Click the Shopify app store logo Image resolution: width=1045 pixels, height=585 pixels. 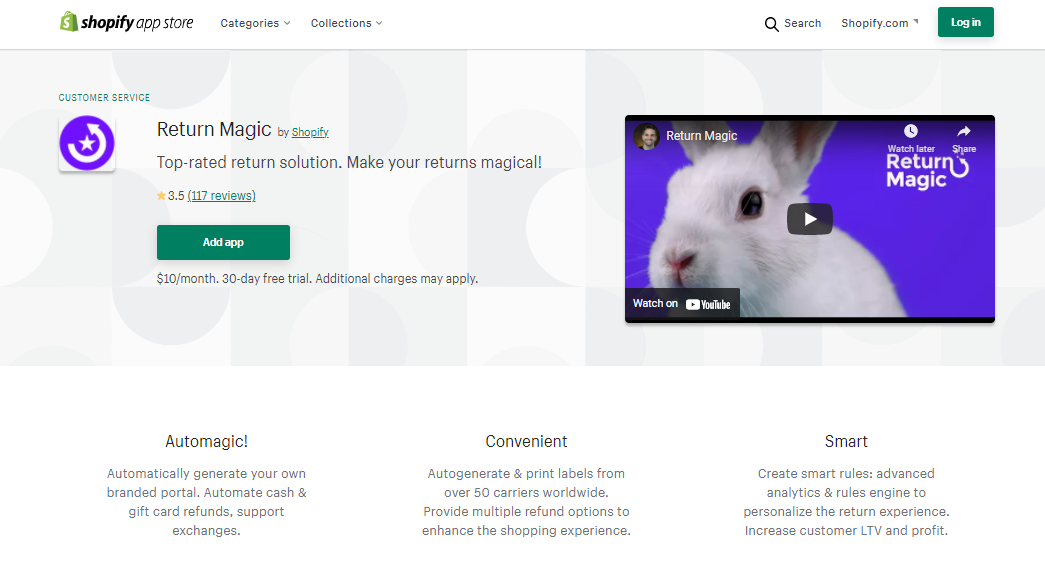[x=127, y=23]
